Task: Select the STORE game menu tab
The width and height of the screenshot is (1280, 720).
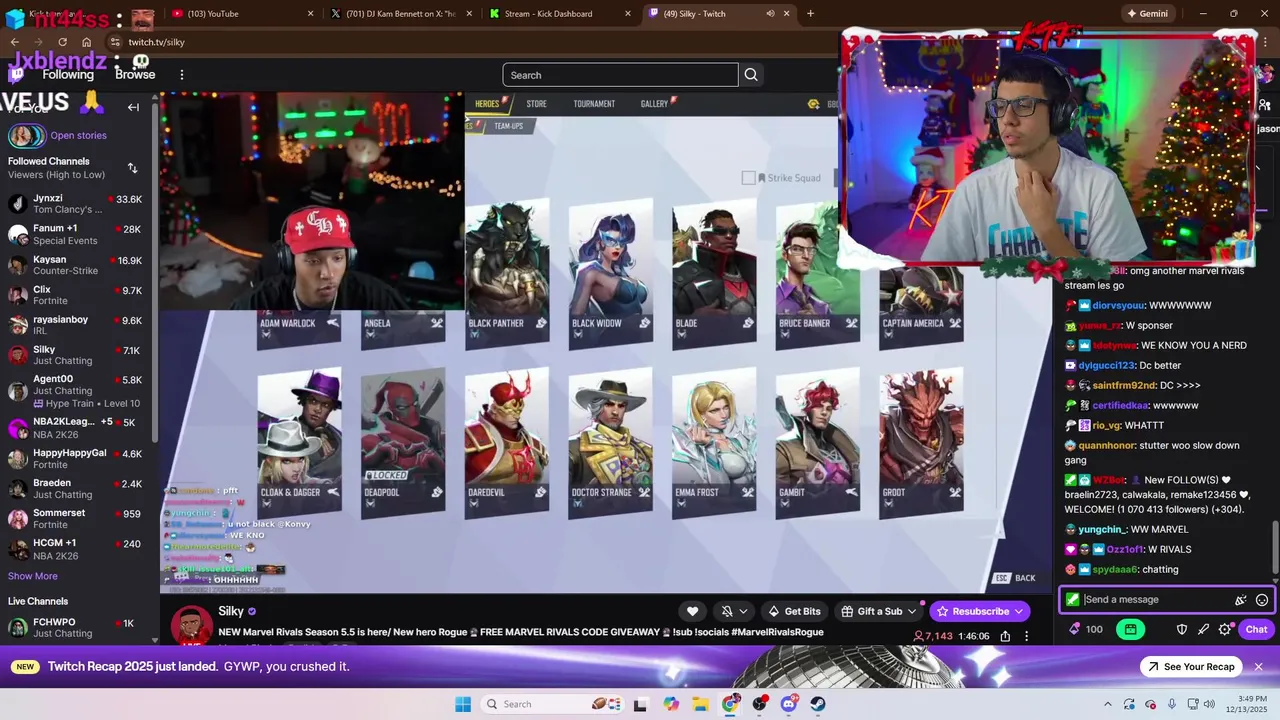Action: pos(537,104)
